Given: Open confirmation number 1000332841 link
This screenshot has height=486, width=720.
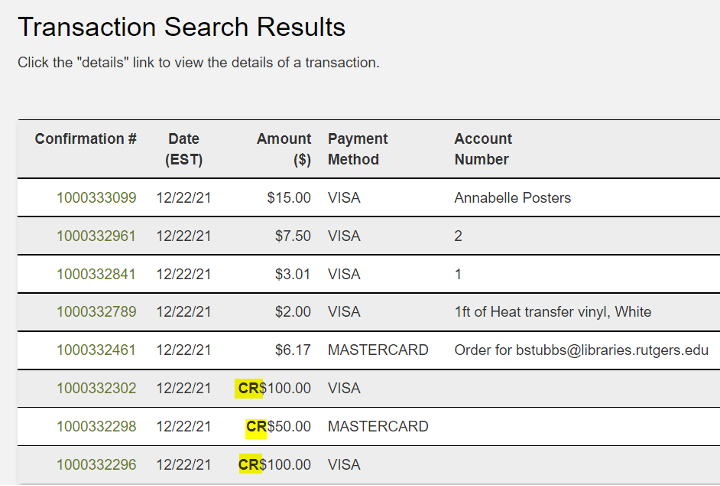Looking at the screenshot, I should click(96, 274).
